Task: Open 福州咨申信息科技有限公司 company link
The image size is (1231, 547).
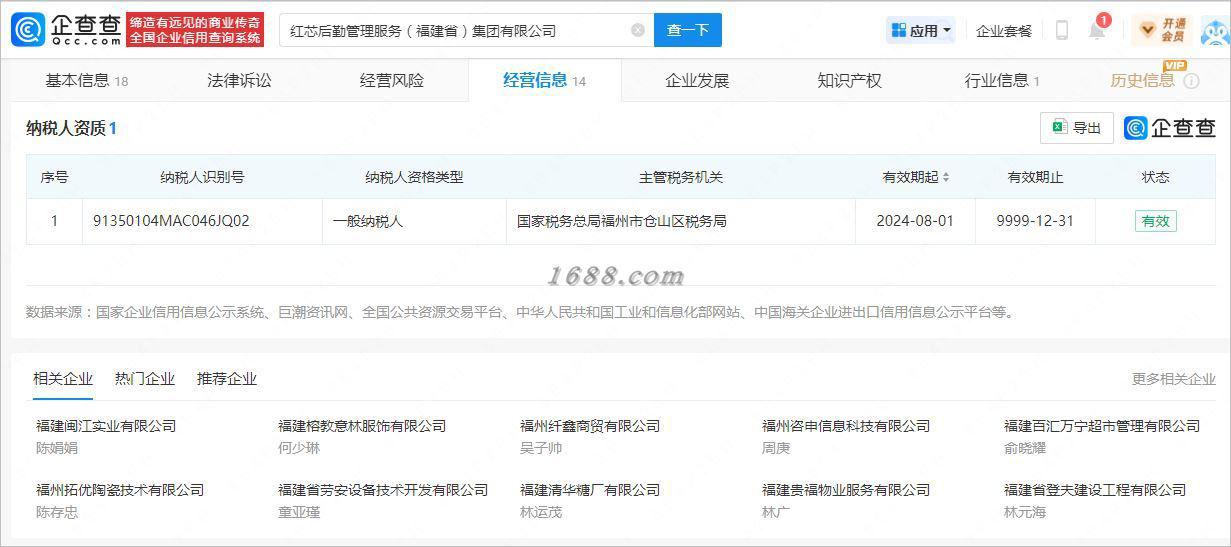Action: tap(846, 426)
